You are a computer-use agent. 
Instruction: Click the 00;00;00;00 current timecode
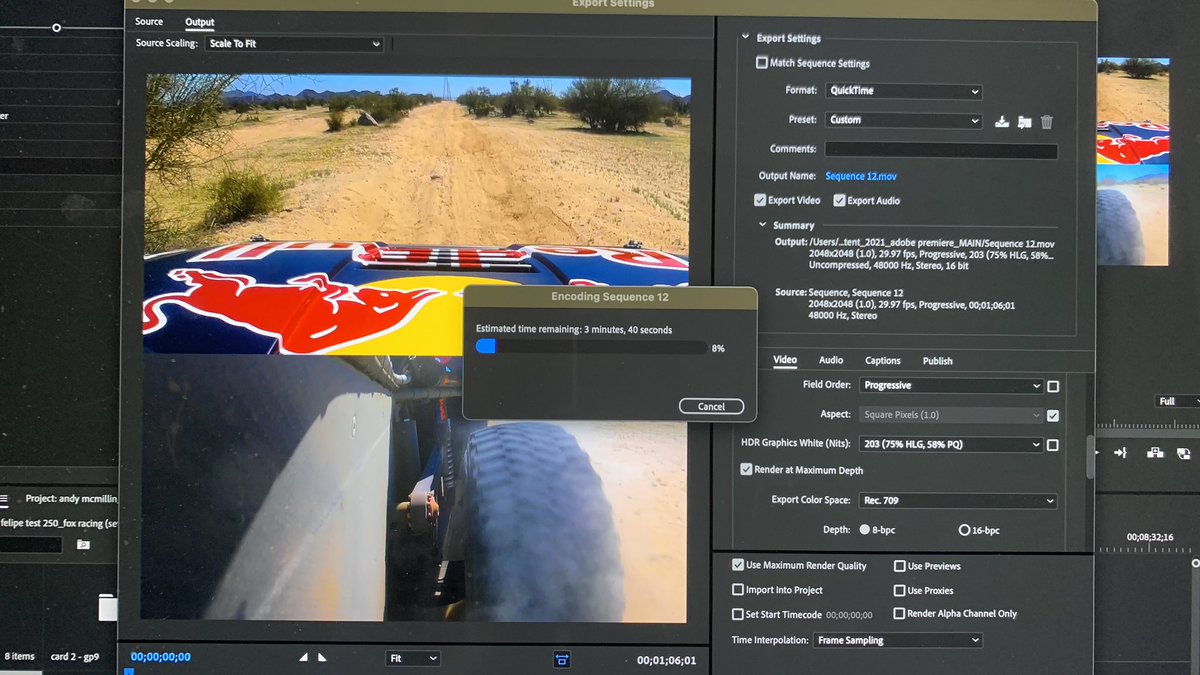click(x=160, y=657)
